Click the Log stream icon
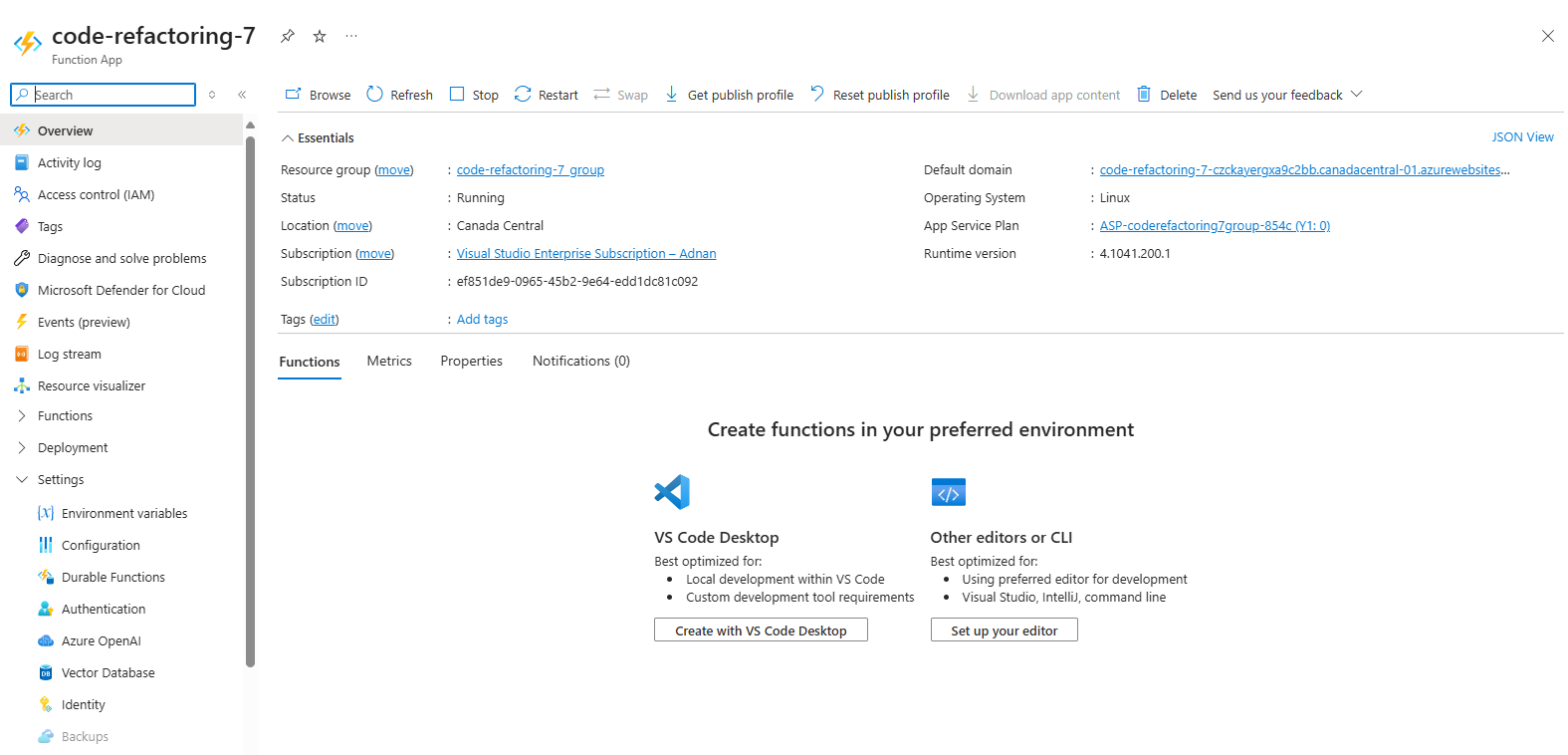The image size is (1568, 755). (22, 354)
